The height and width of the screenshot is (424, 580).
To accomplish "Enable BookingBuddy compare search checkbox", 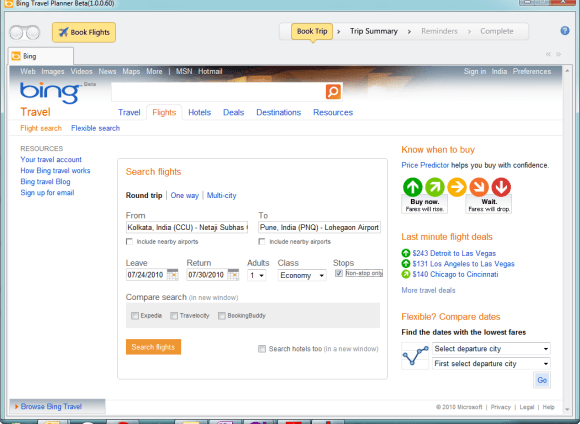I will 222,316.
